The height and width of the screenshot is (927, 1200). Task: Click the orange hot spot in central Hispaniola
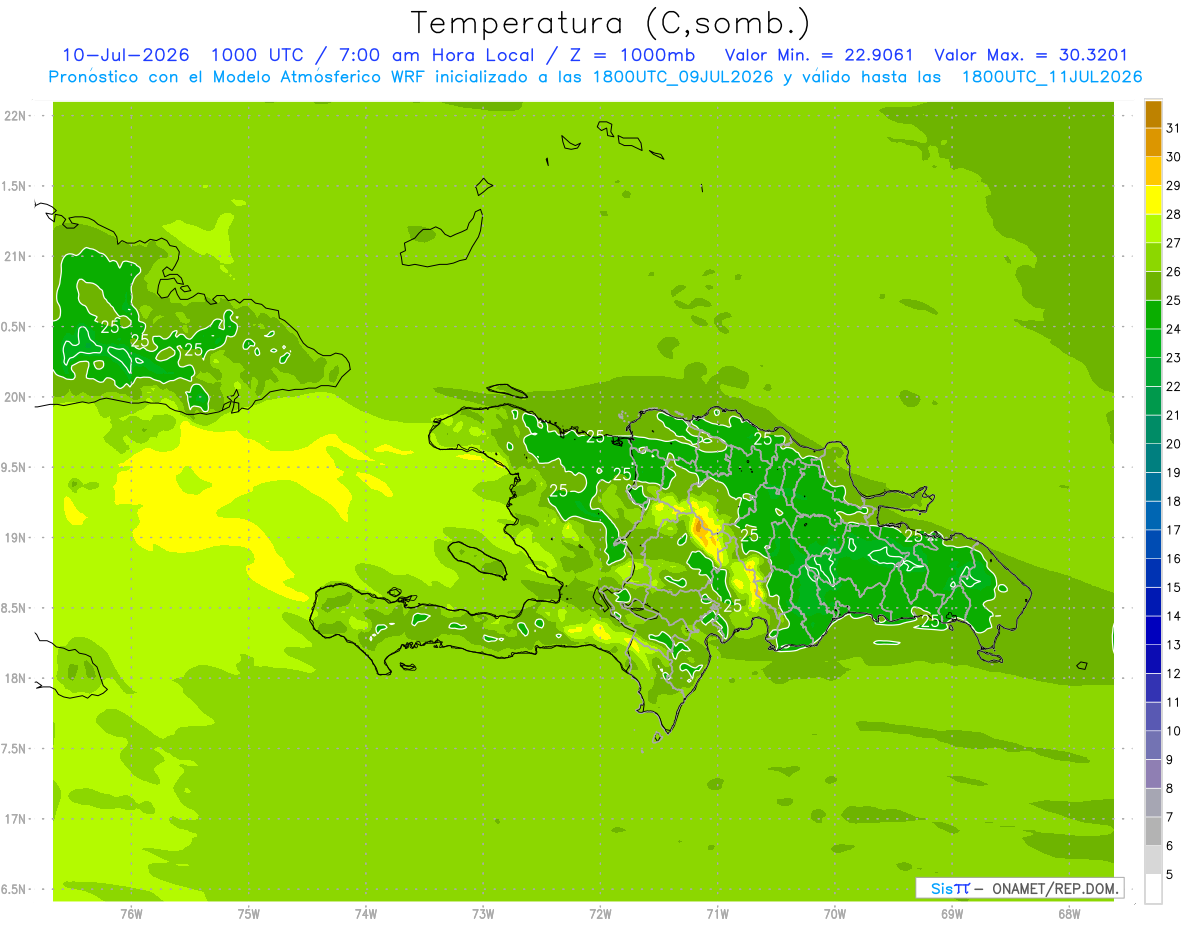[705, 533]
